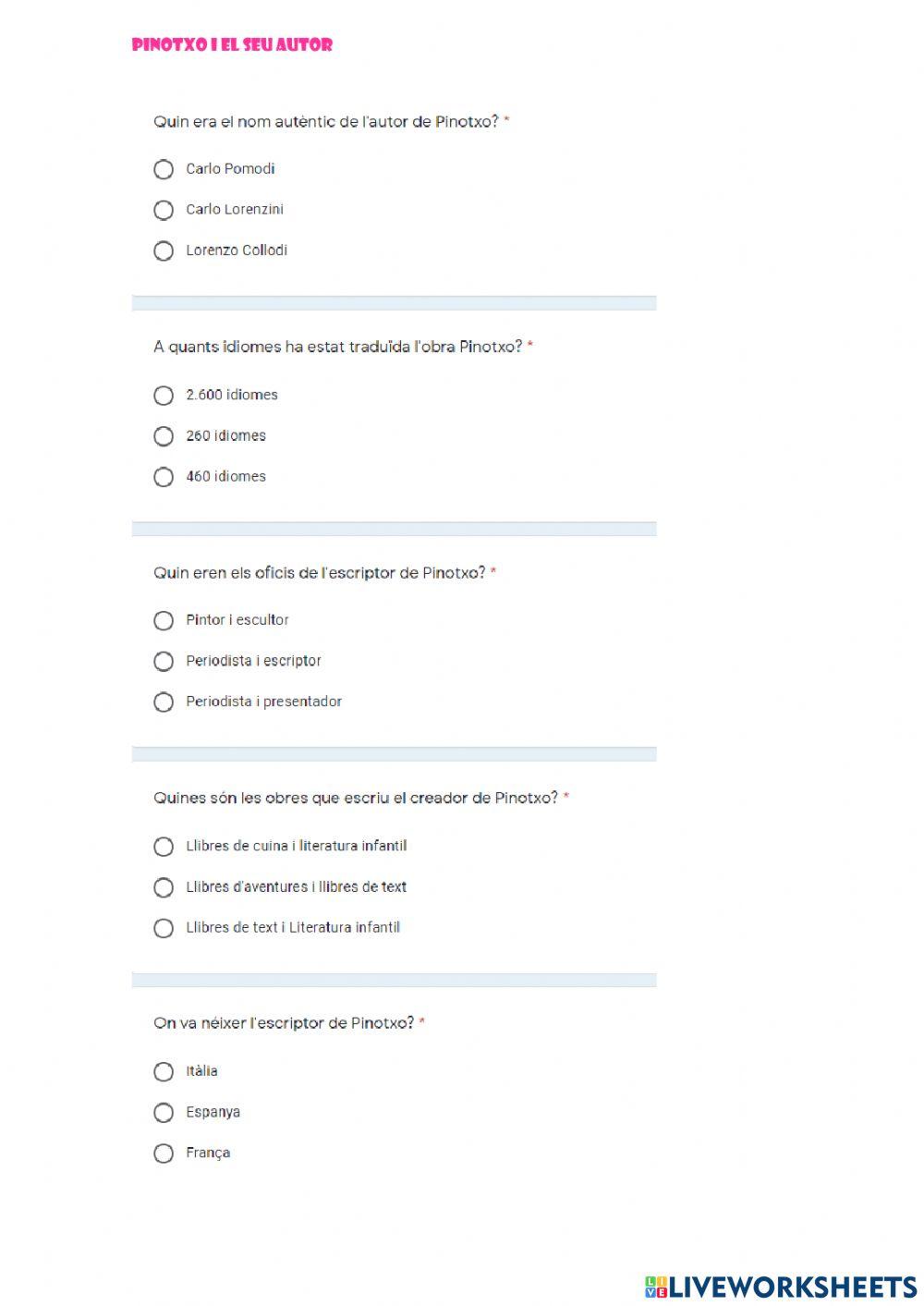Choose Periodista i escriptor answer
The height and width of the screenshot is (1306, 924).
tap(164, 661)
